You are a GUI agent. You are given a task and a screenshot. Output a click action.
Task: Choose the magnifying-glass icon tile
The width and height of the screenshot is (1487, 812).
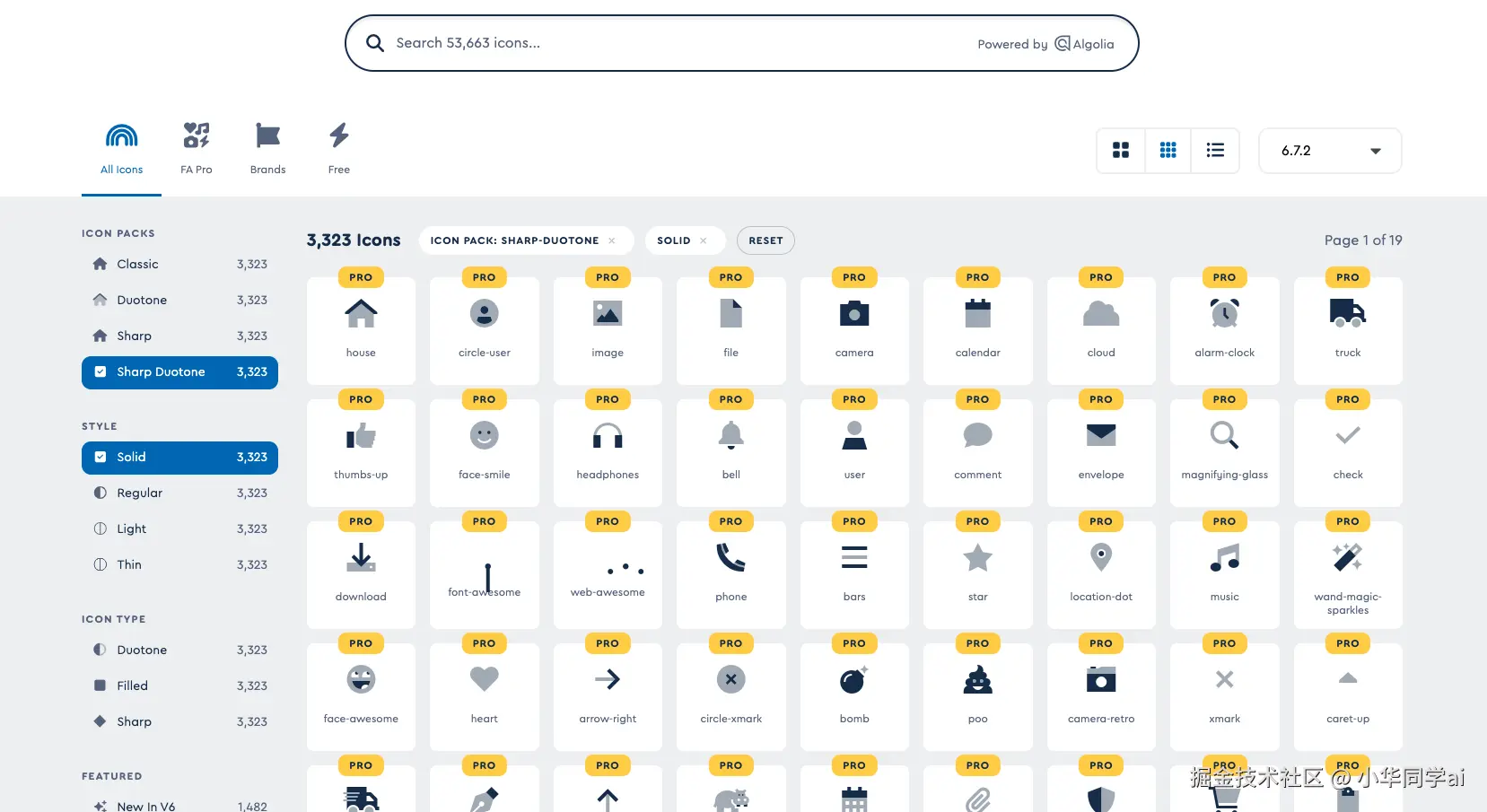point(1224,451)
